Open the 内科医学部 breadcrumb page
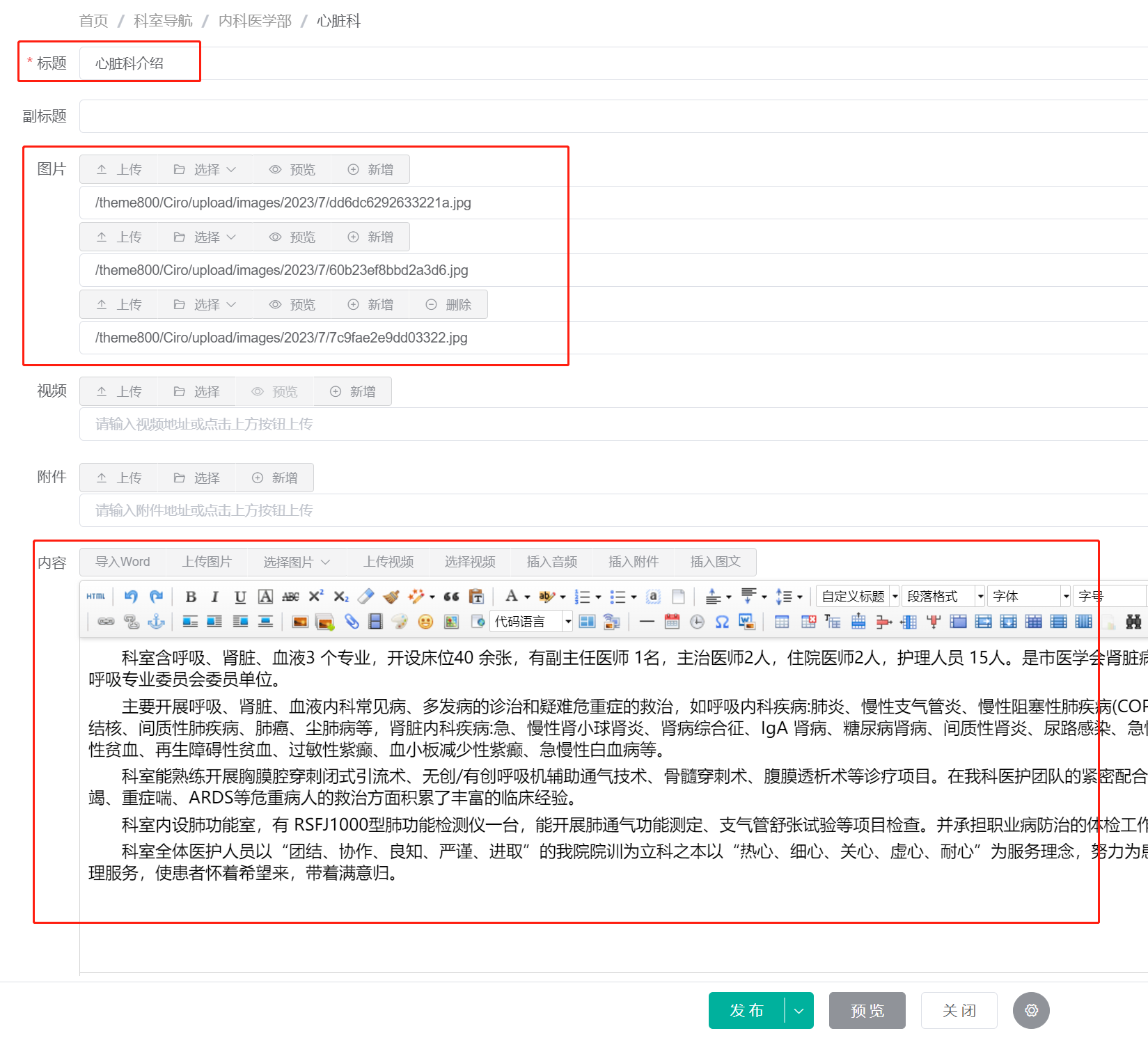The height and width of the screenshot is (1038, 1148). [255, 21]
